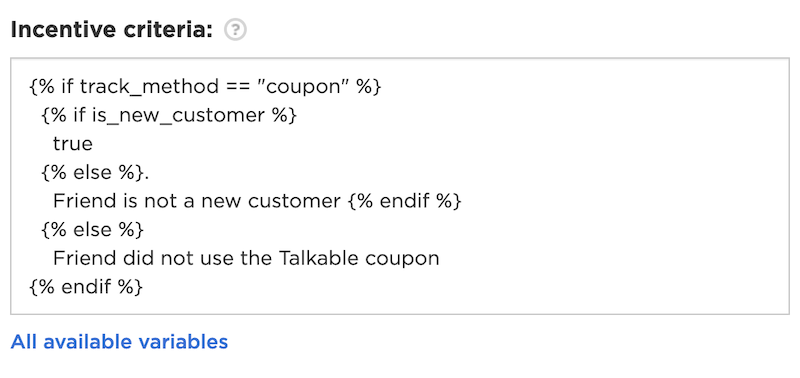
Task: Click the help question mark icon
Action: click(236, 30)
